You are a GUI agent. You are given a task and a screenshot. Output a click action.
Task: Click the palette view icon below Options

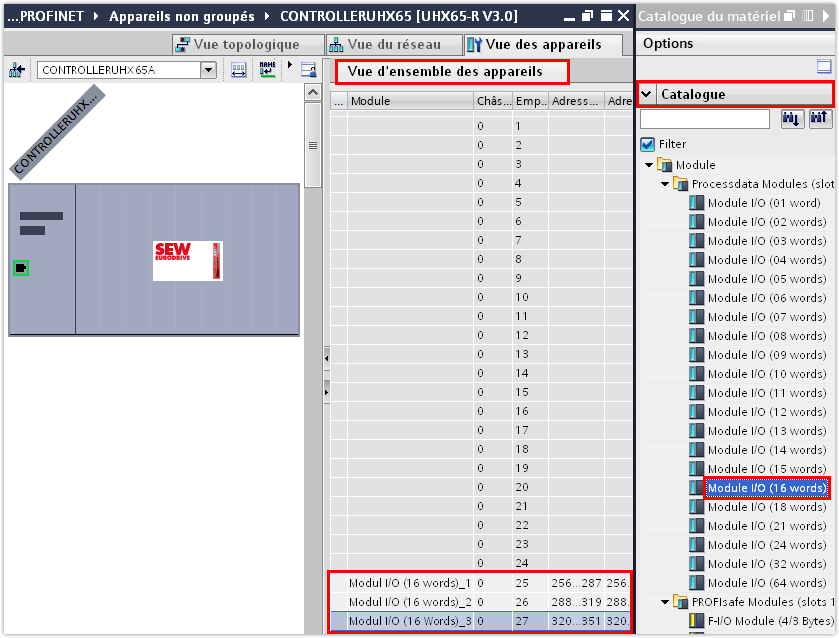coord(824,67)
